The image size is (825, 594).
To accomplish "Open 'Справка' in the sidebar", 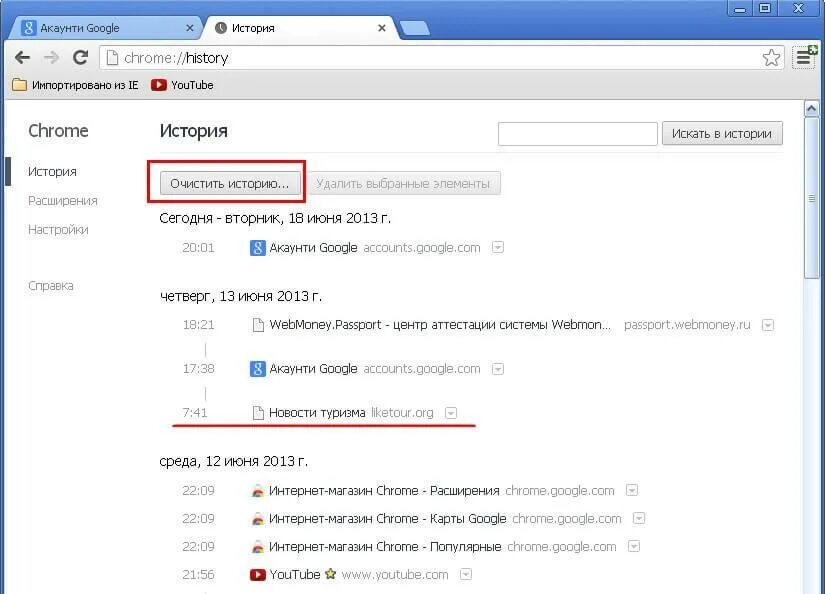I will (51, 286).
